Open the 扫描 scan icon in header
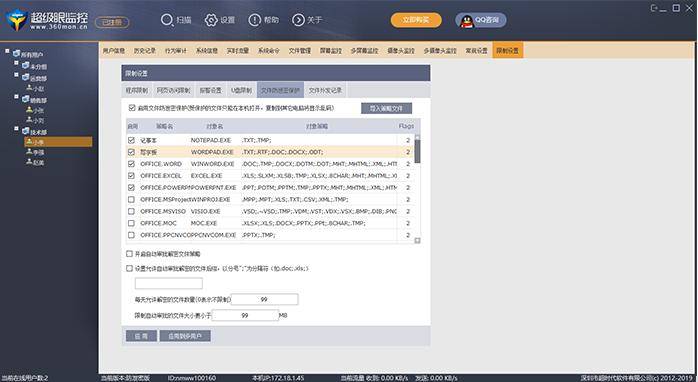Screen dimensions: 698x382 tap(167, 20)
